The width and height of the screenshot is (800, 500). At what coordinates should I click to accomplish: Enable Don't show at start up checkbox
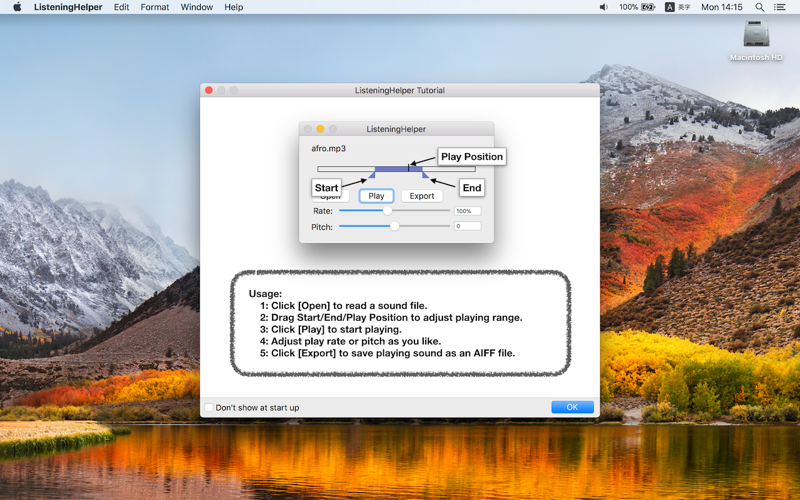pyautogui.click(x=209, y=408)
